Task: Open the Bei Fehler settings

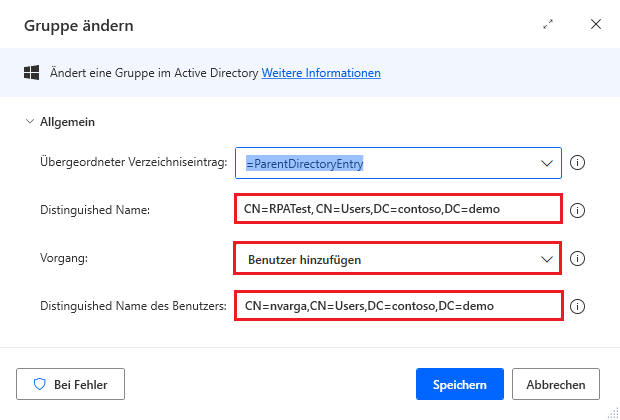Action: (x=70, y=384)
